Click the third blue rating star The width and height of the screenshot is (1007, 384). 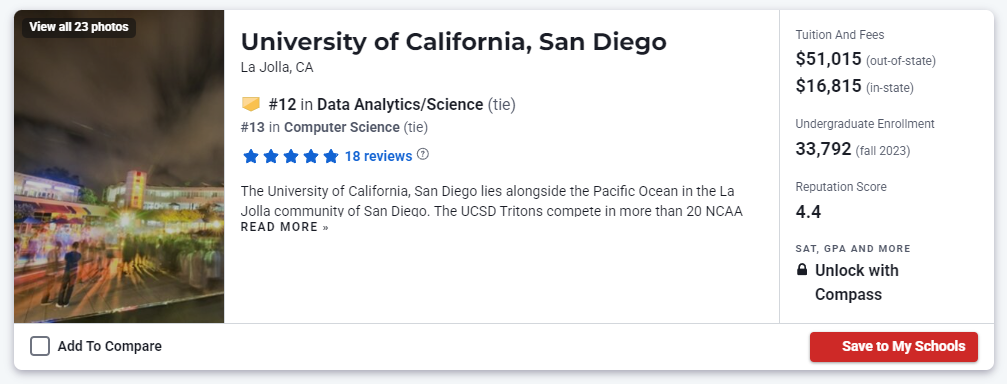point(291,156)
